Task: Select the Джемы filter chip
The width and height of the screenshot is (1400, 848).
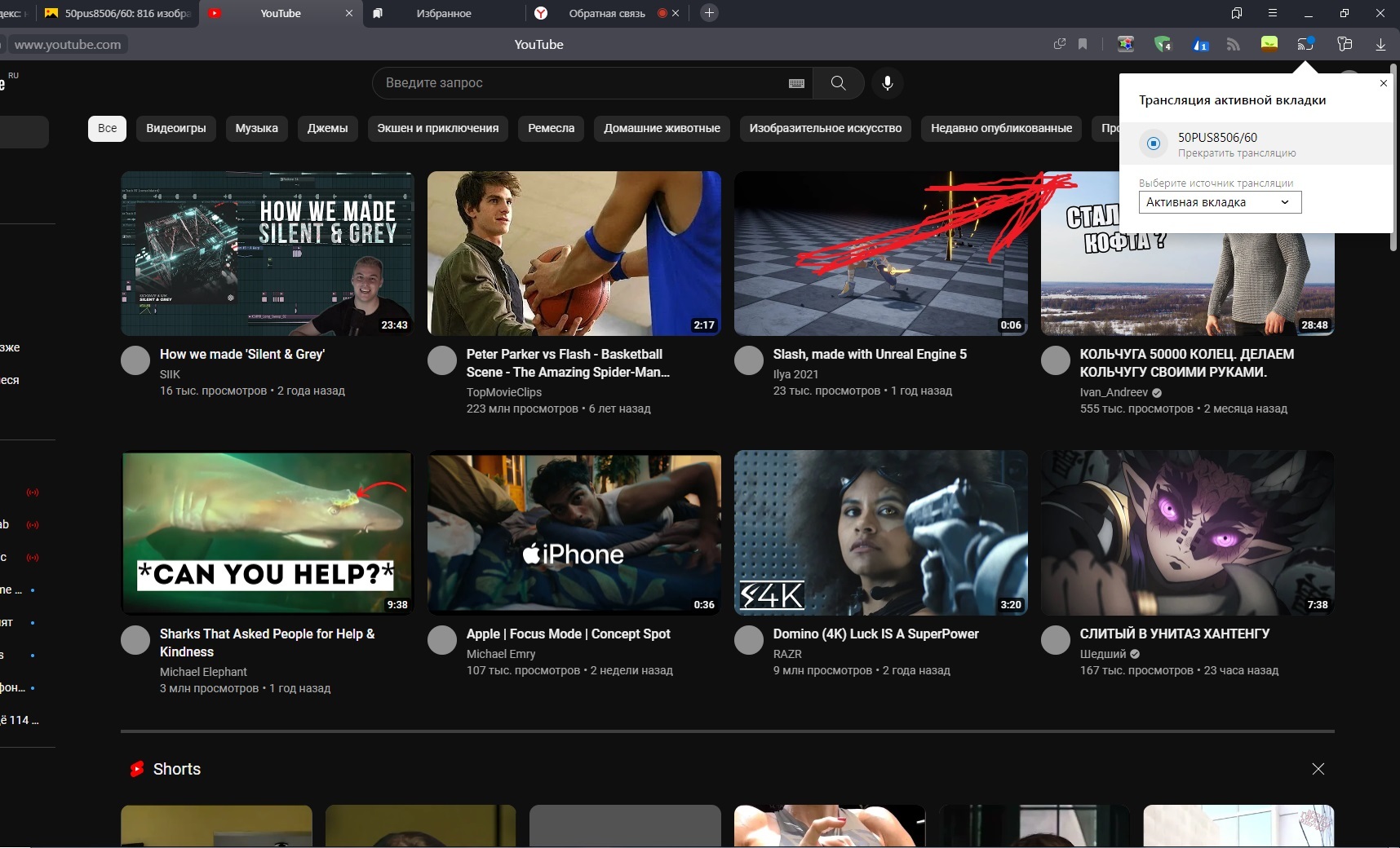Action: pos(327,128)
